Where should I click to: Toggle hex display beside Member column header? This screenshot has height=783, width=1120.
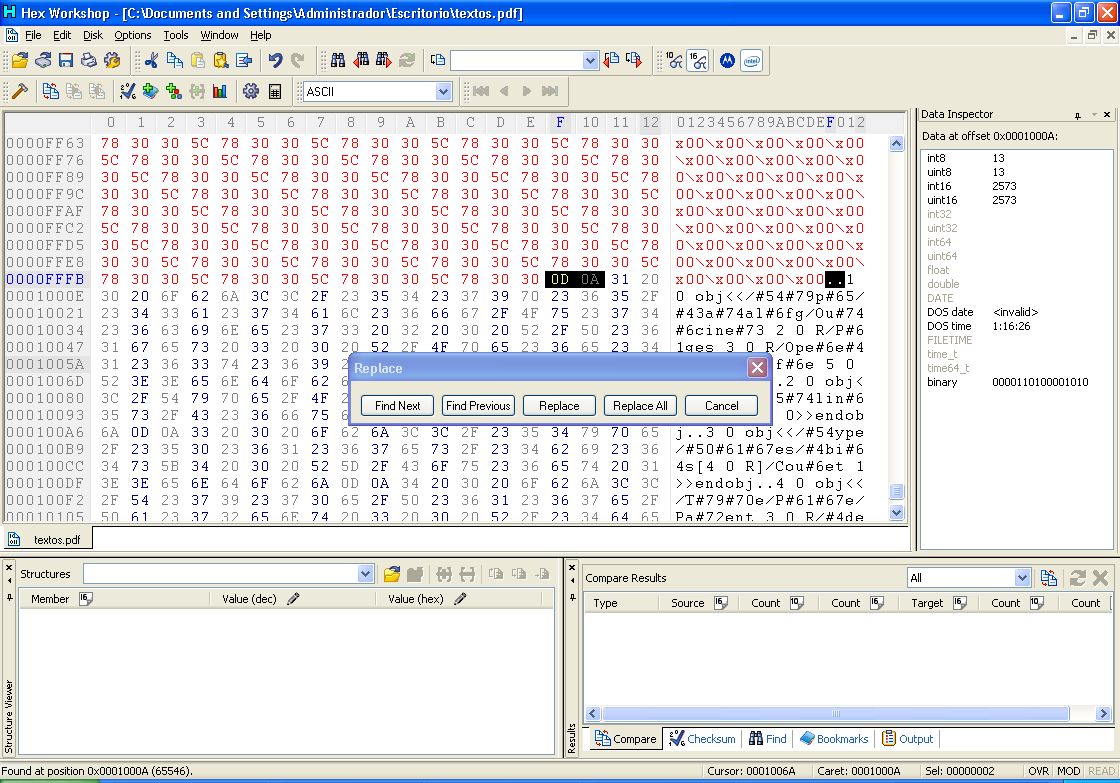[86, 599]
